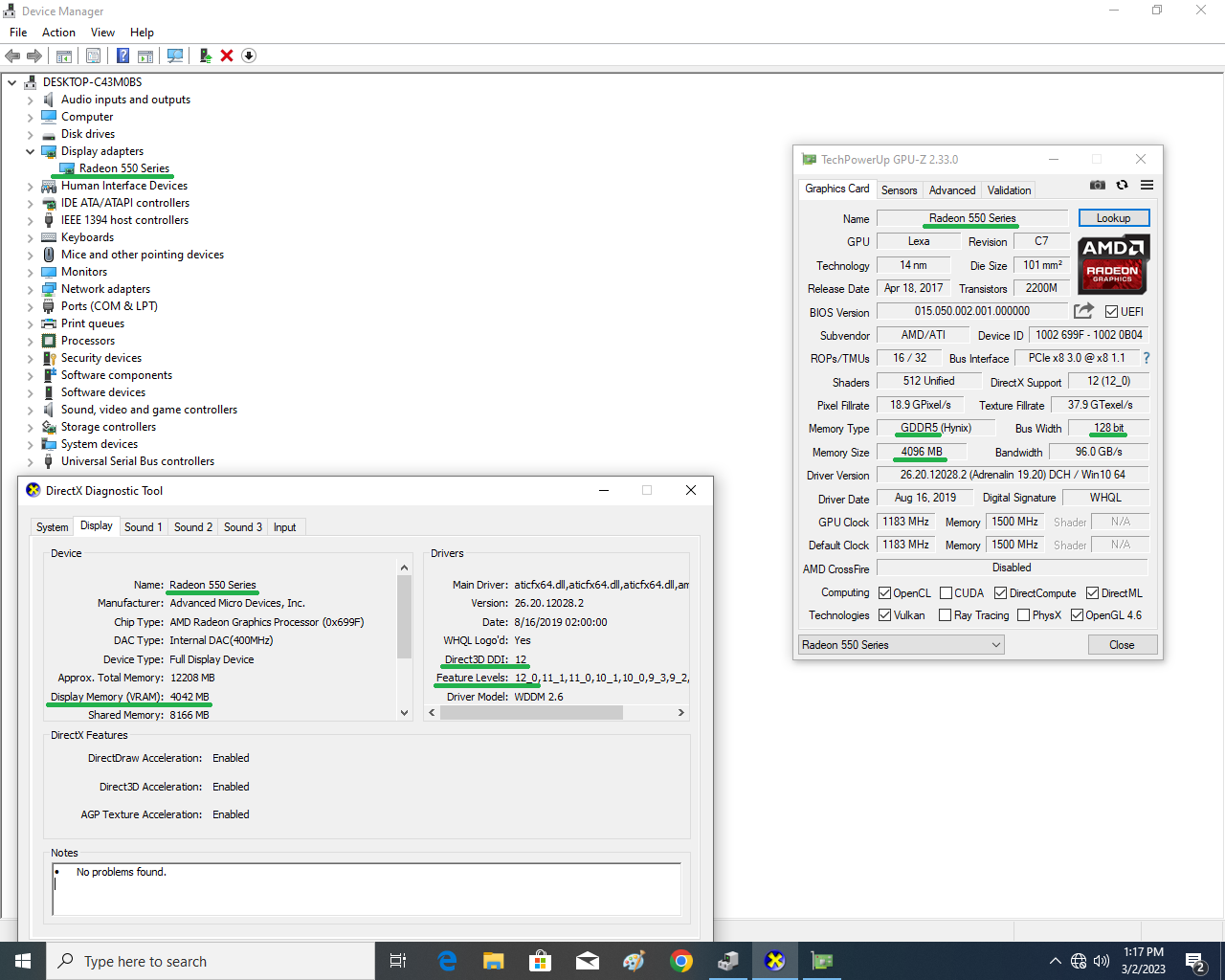The image size is (1225, 980).
Task: Open the GPU-Z hamburger menu
Action: click(x=1147, y=185)
